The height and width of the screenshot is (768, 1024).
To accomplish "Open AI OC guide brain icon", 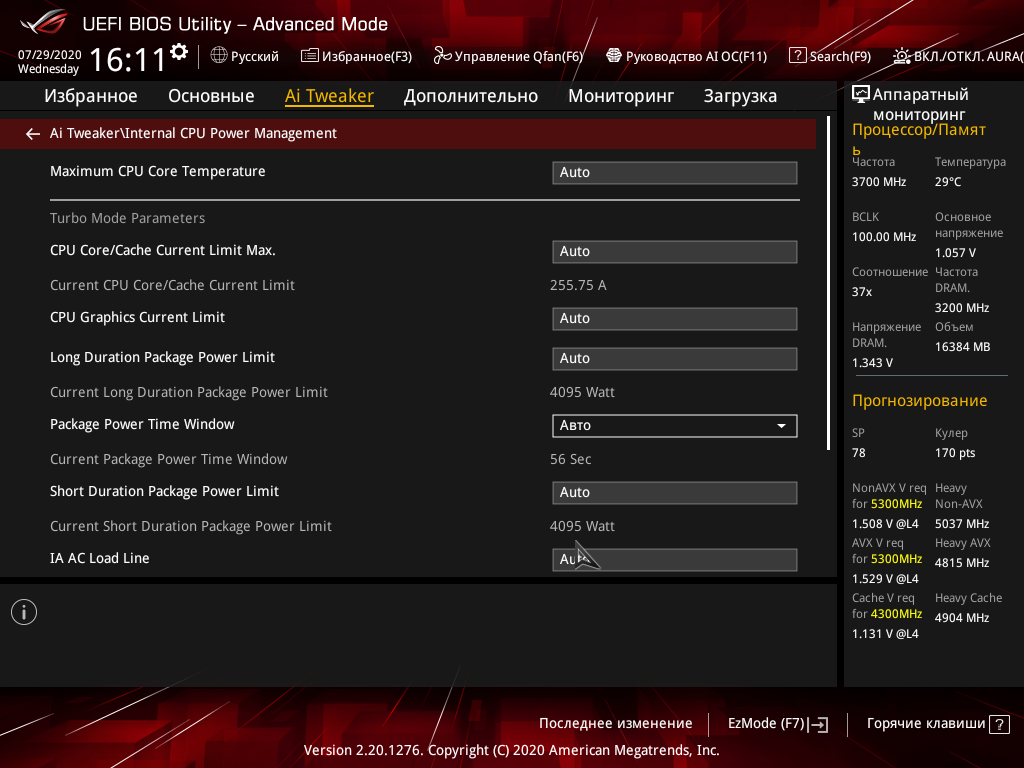I will [614, 56].
